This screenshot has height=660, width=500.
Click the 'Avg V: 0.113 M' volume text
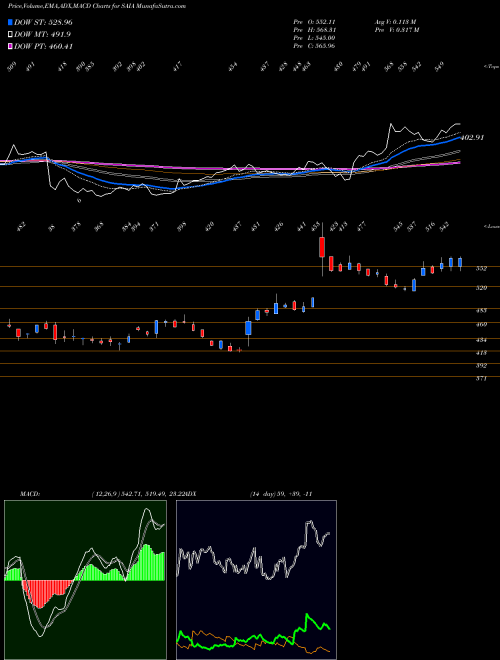tap(395, 21)
